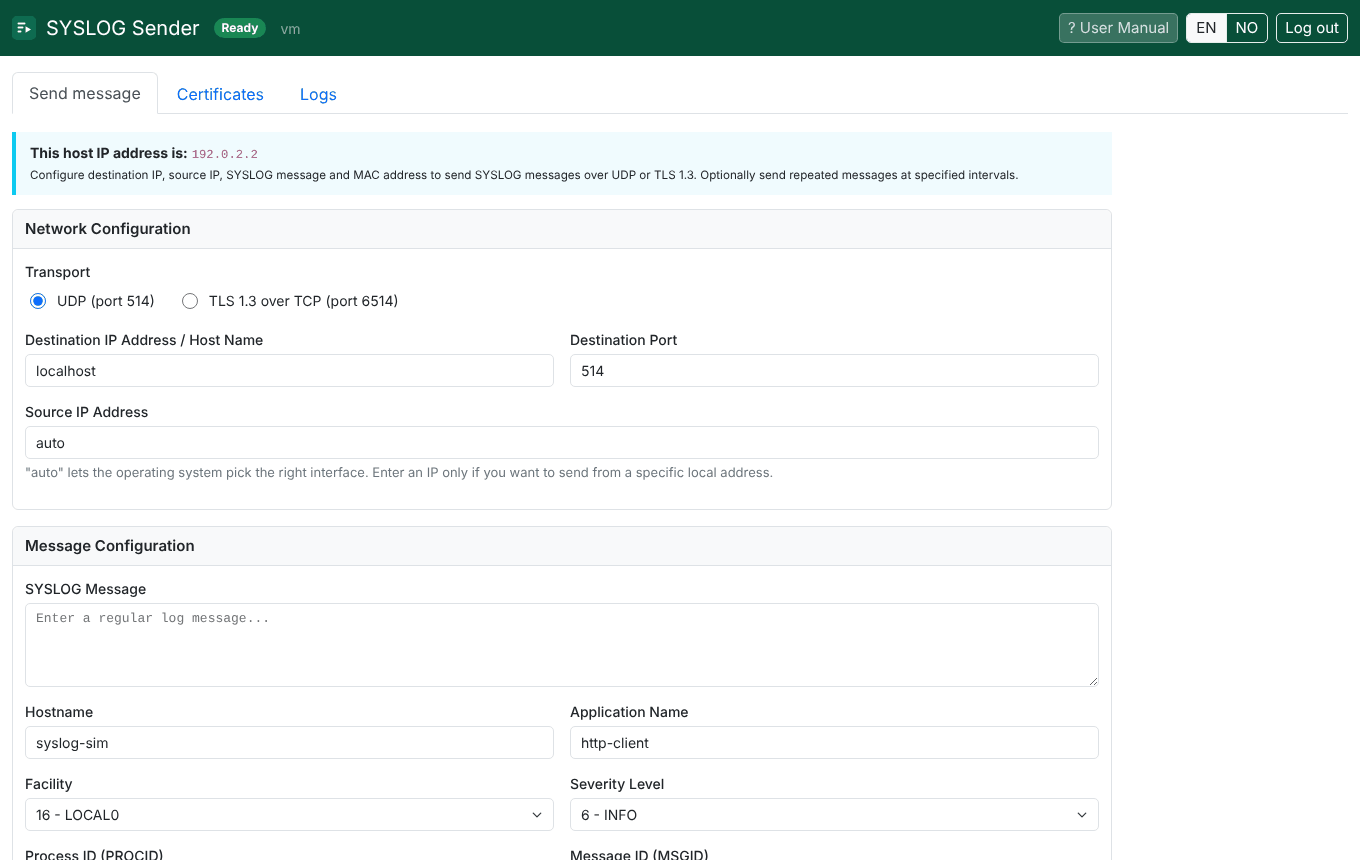Switch language to EN
This screenshot has height=860, width=1360.
pos(1206,28)
